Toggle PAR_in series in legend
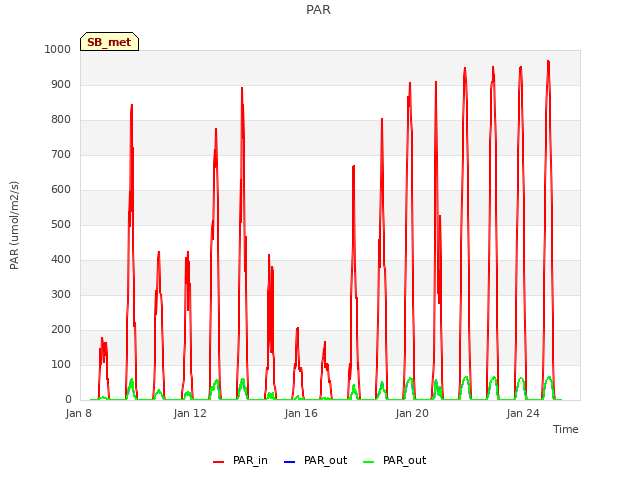 pyautogui.click(x=240, y=460)
